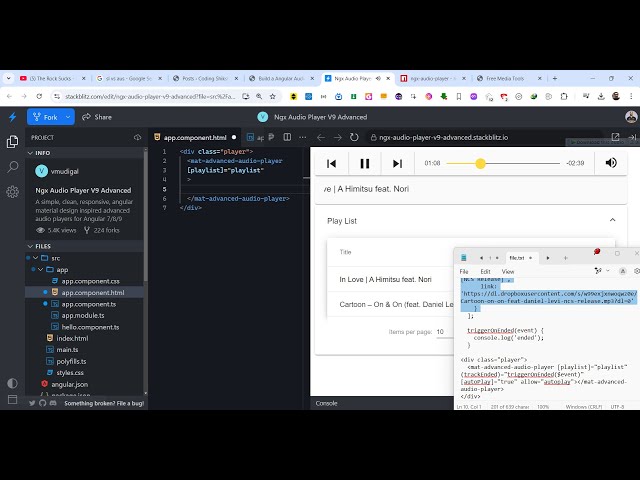640x480 pixels.
Task: Click the audio seek slider handle
Action: click(x=480, y=163)
